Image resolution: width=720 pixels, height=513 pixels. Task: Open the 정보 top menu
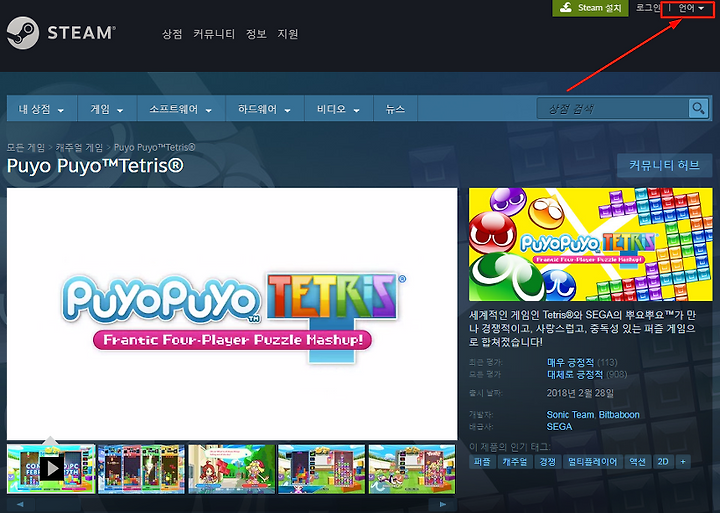point(256,34)
